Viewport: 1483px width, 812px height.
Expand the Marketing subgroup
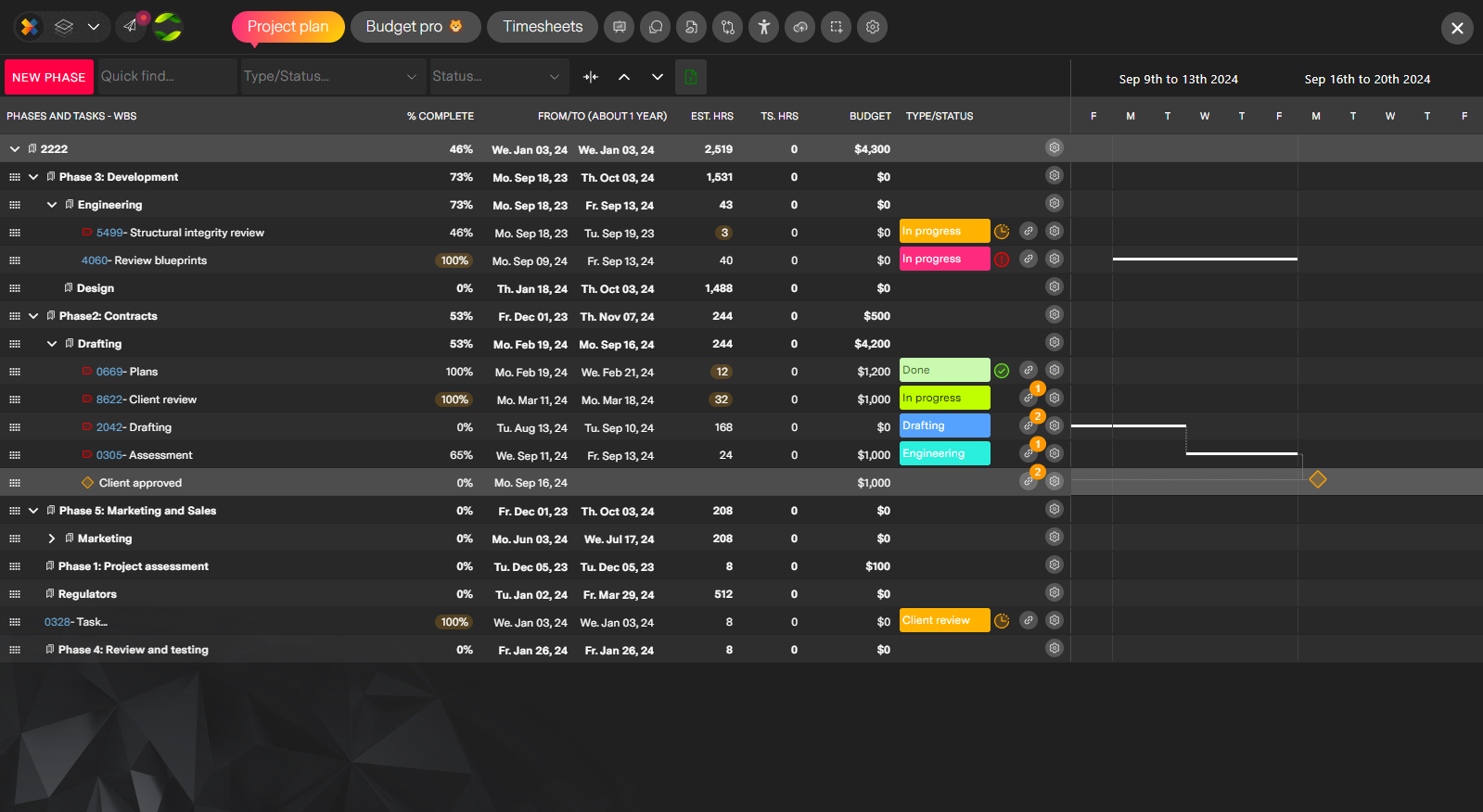[52, 539]
